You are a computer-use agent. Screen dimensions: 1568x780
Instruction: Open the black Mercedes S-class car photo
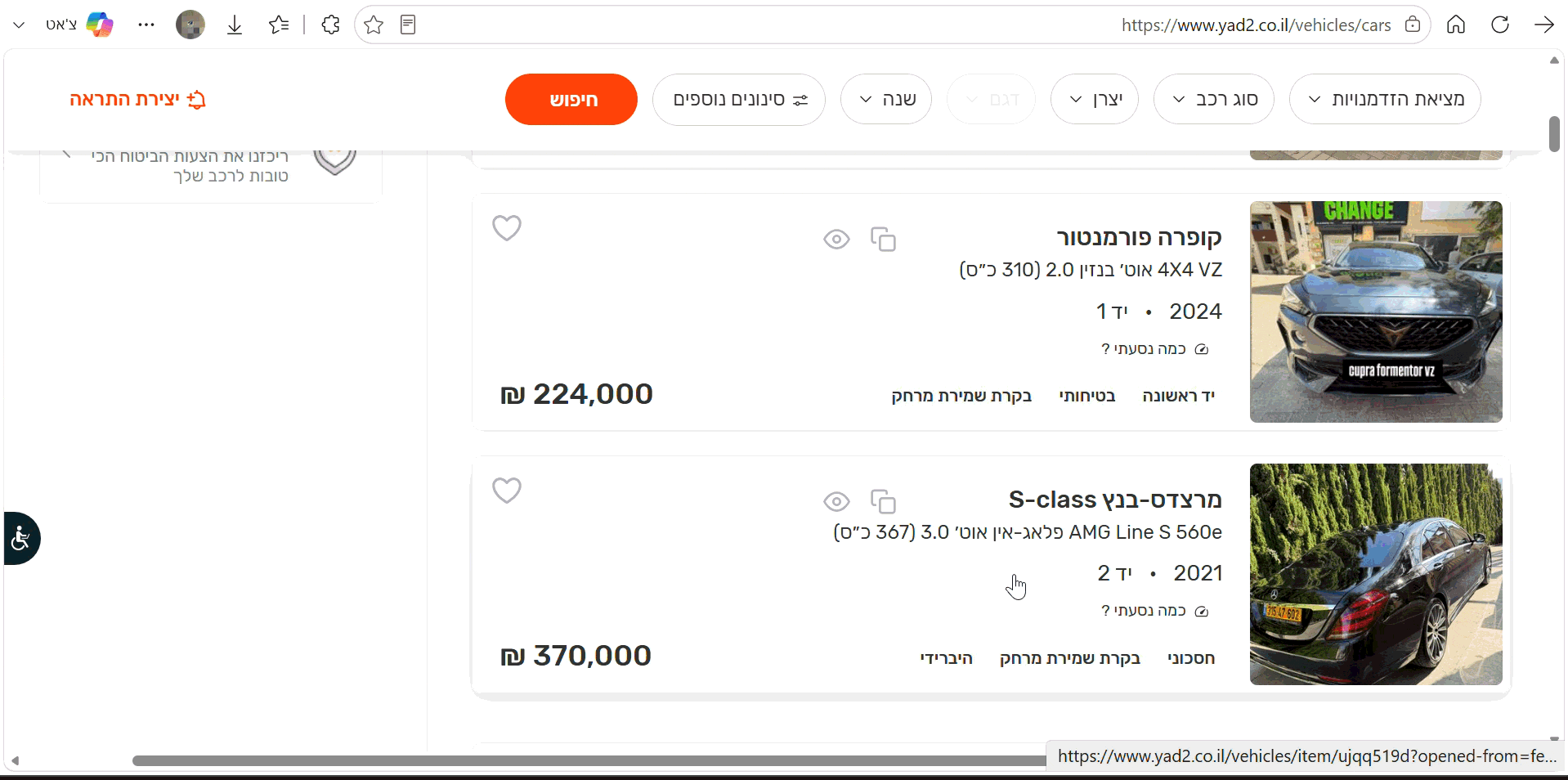pyautogui.click(x=1376, y=574)
